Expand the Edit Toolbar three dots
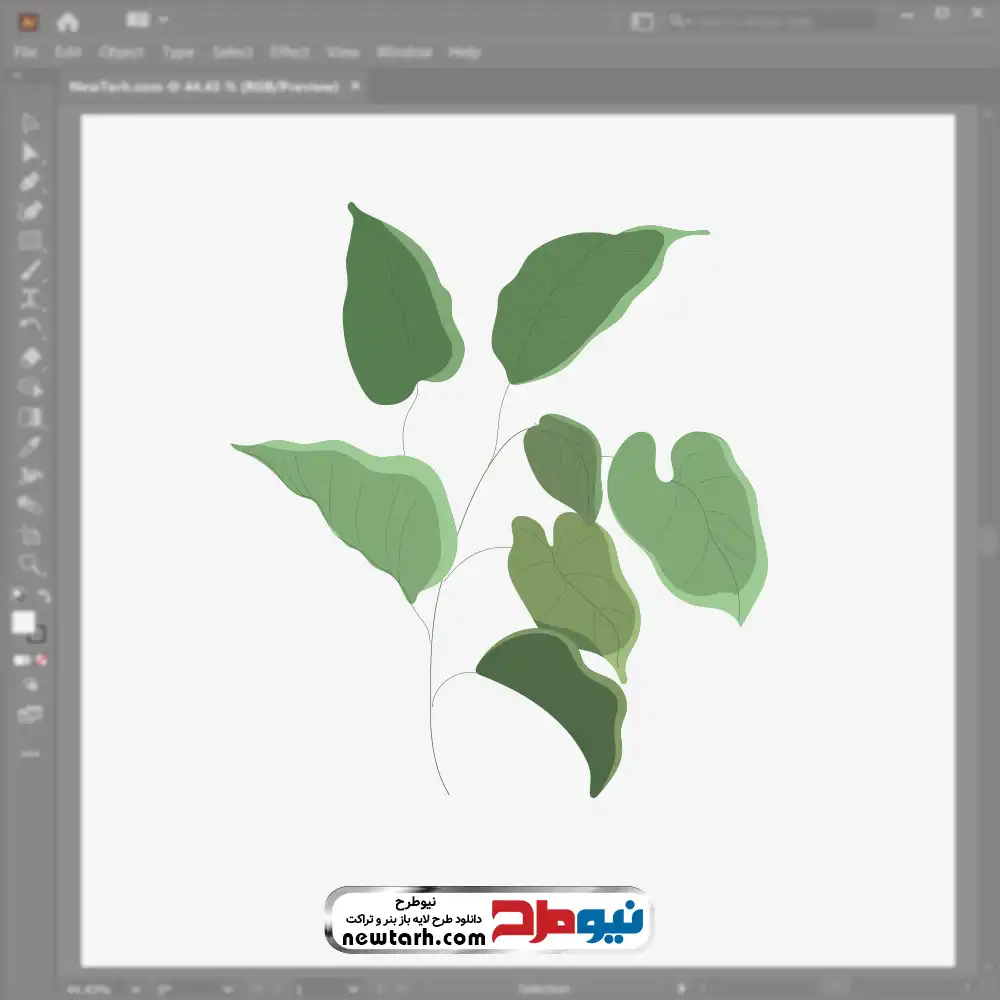Screen dimensions: 1000x1000 tap(29, 753)
